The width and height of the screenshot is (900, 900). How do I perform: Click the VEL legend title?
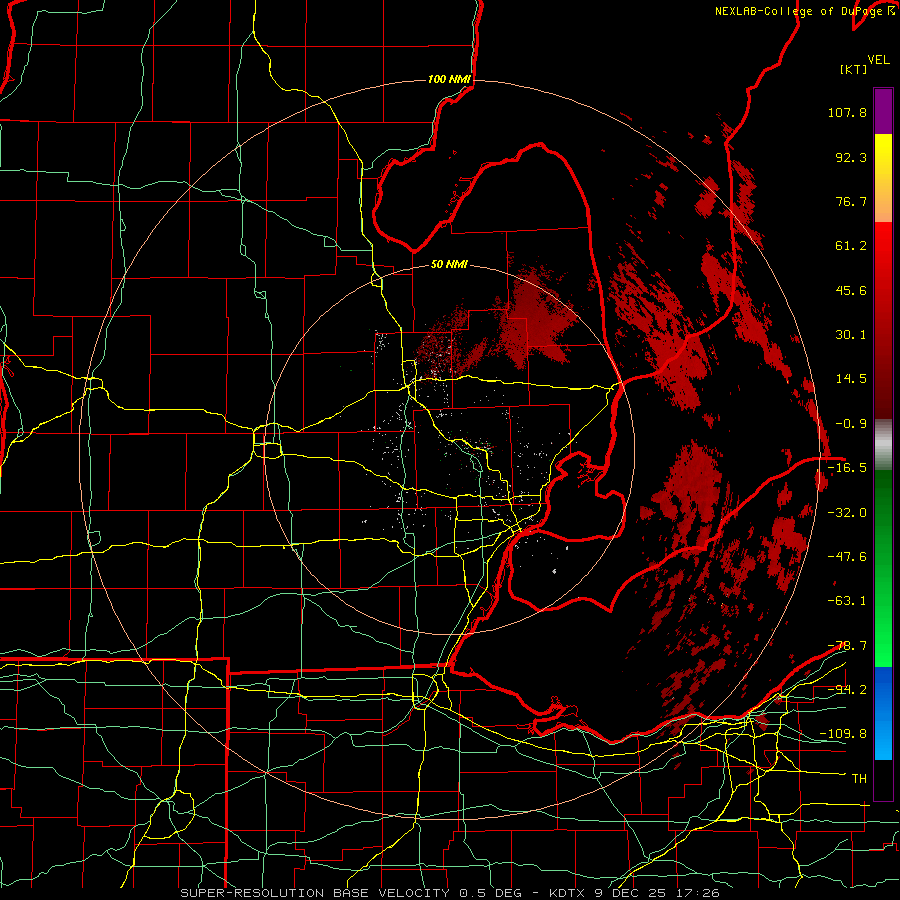pyautogui.click(x=878, y=60)
